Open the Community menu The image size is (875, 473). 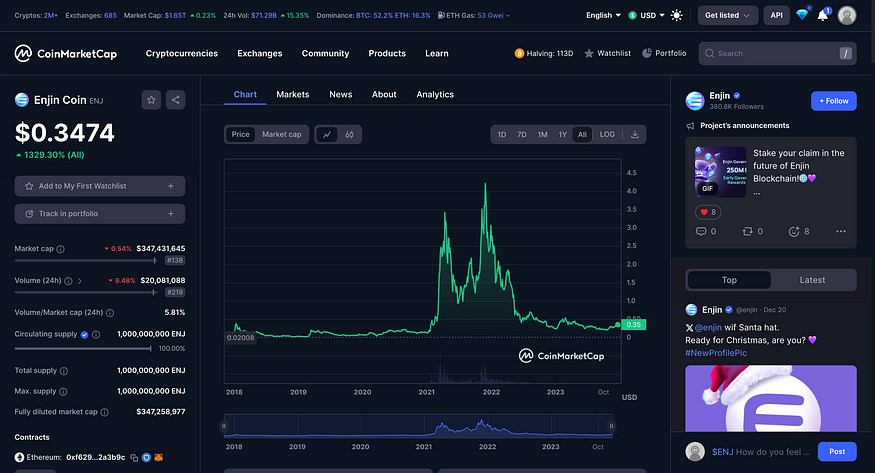pyautogui.click(x=325, y=54)
